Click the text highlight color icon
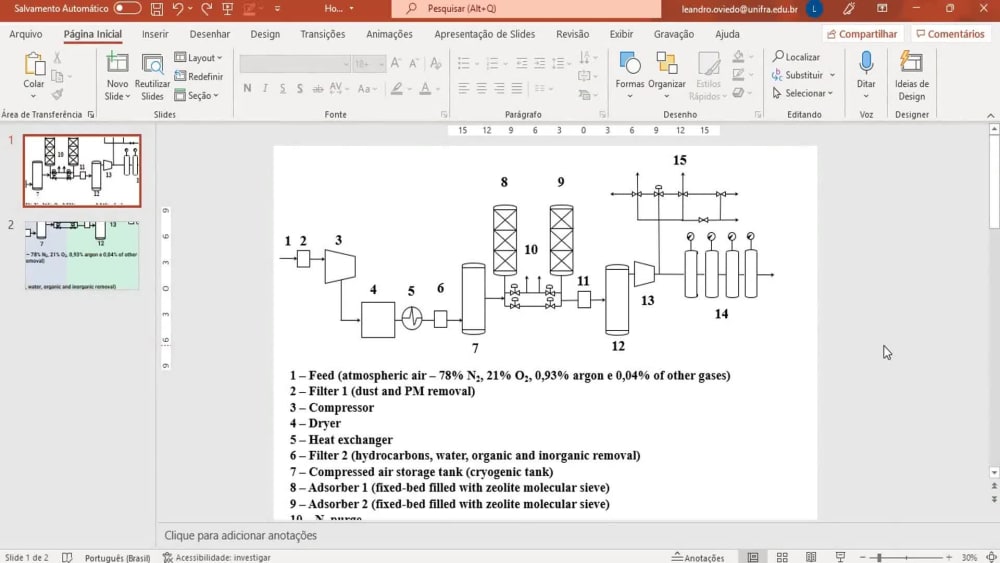 (x=397, y=89)
